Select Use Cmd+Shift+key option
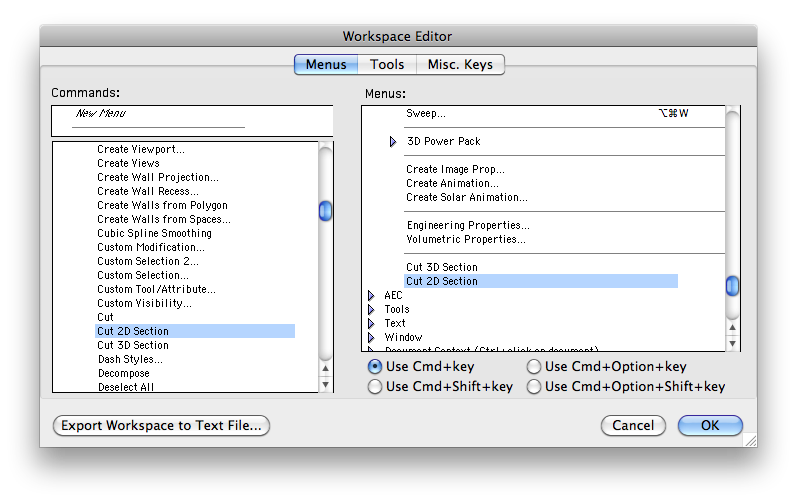797x502 pixels. click(375, 386)
